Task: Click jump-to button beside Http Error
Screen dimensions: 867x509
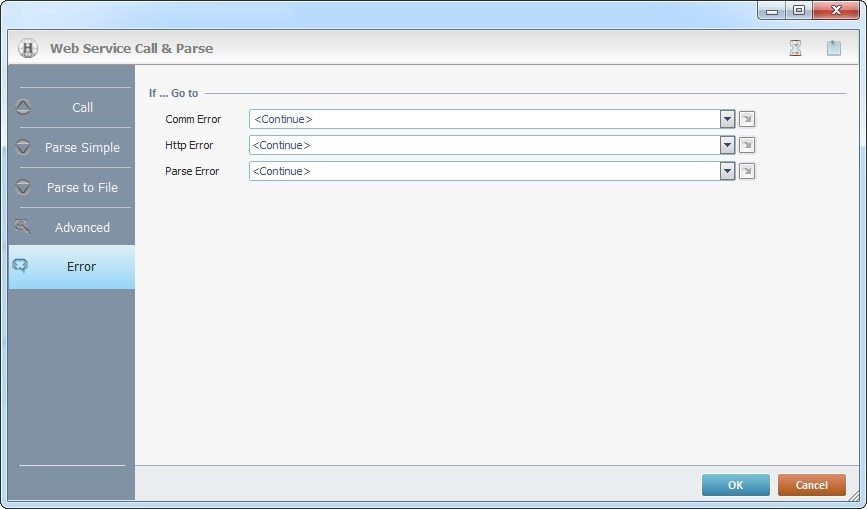Action: [747, 145]
